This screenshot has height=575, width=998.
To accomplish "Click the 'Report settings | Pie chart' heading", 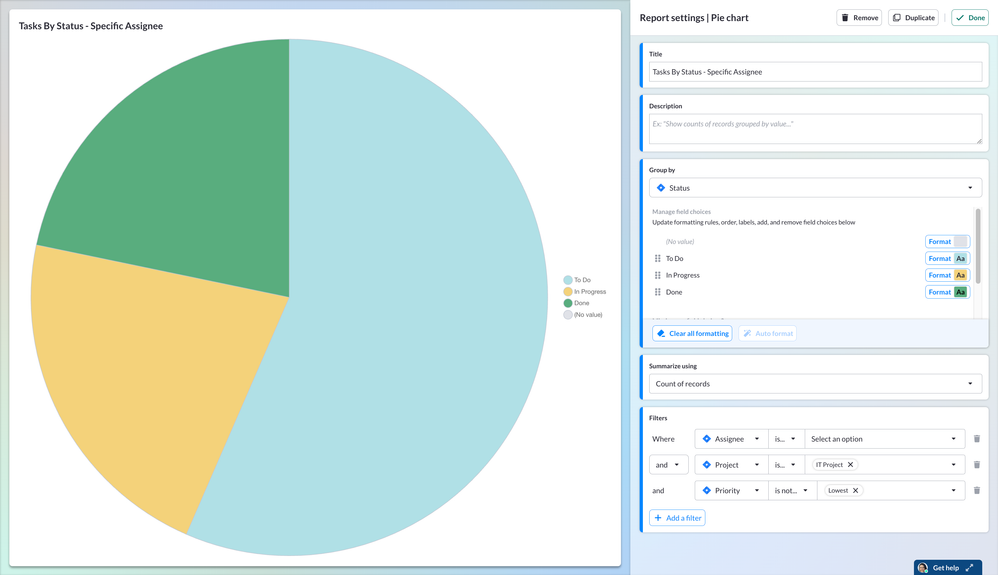I will (694, 18).
